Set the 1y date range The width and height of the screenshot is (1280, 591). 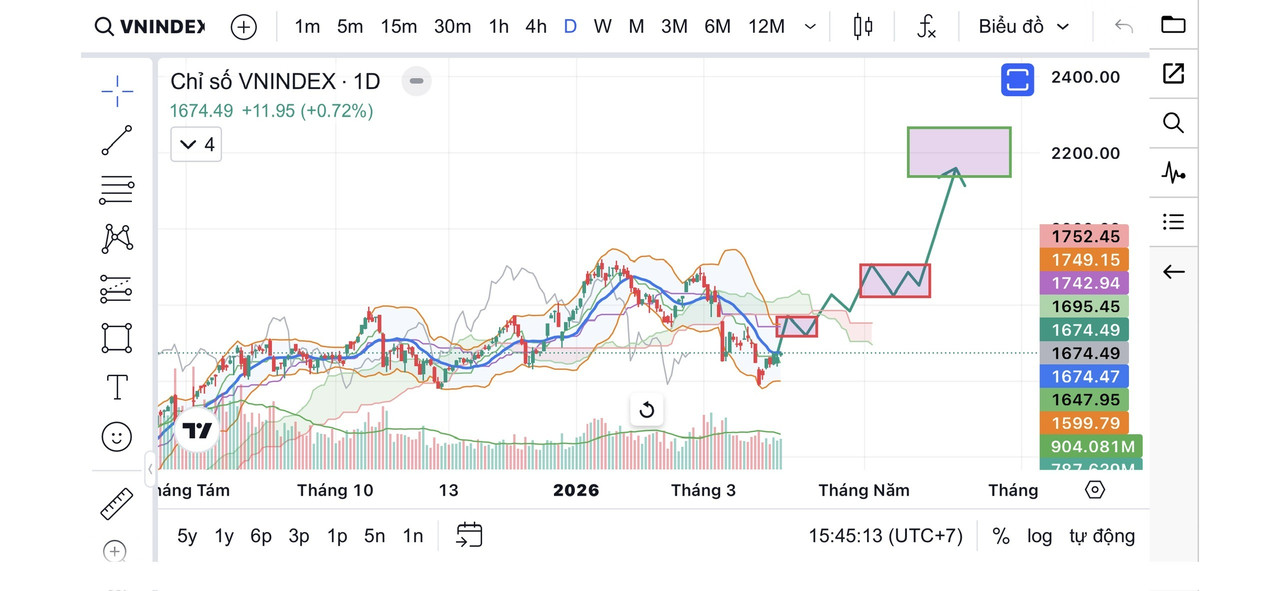pos(224,536)
